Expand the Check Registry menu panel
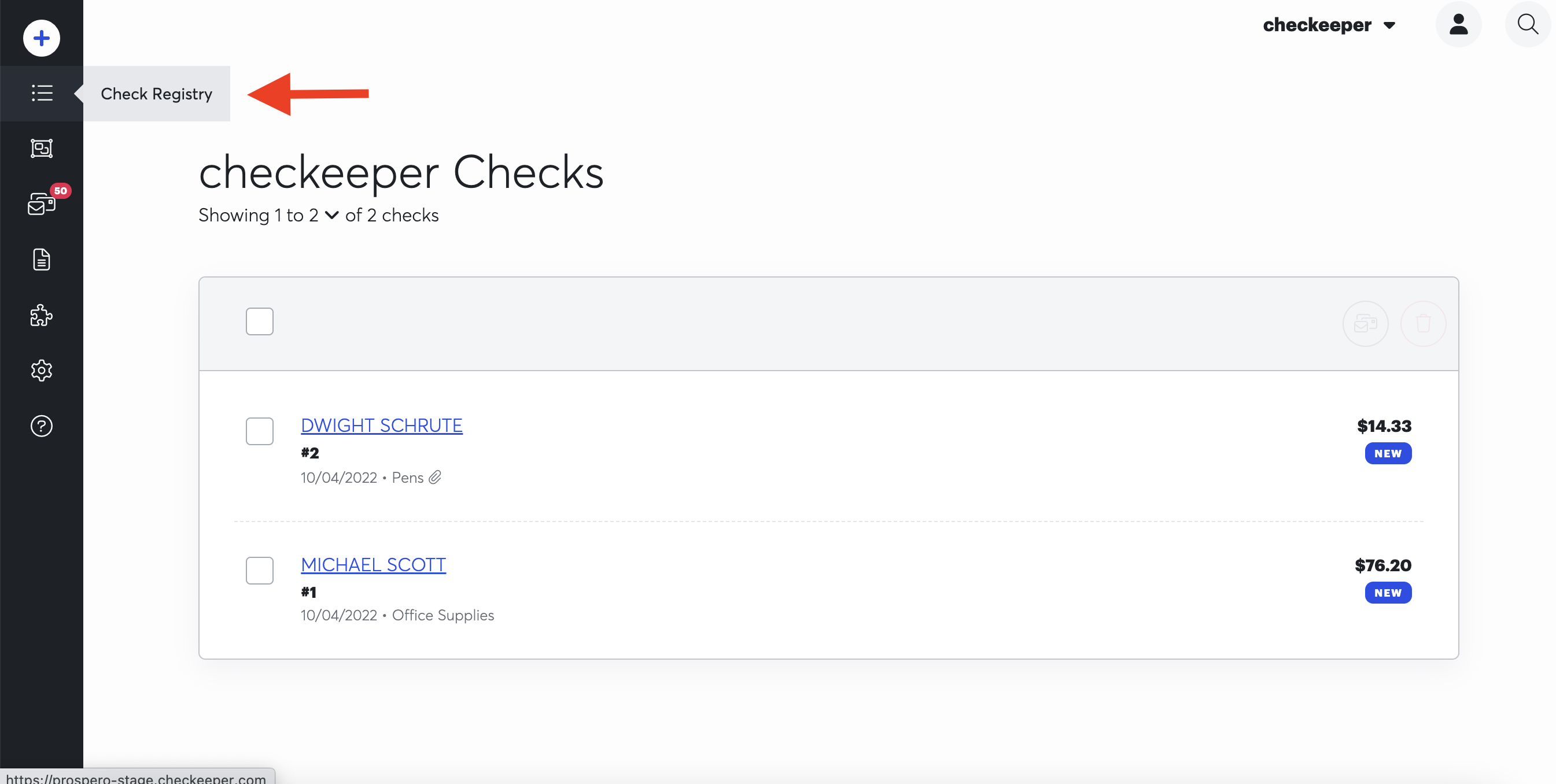The width and height of the screenshot is (1556, 784). (77, 93)
